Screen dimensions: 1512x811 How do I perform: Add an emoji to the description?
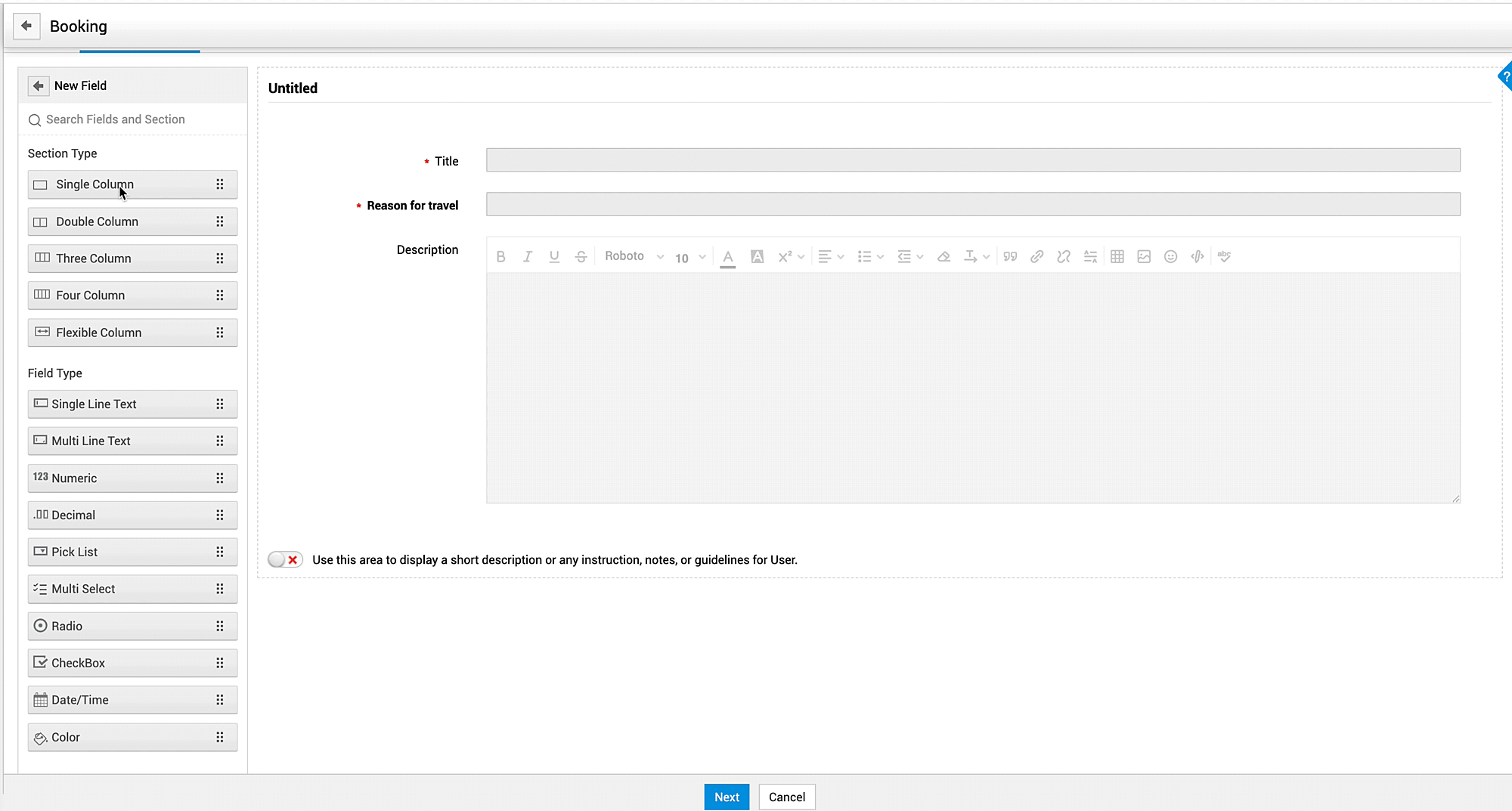coord(1170,256)
